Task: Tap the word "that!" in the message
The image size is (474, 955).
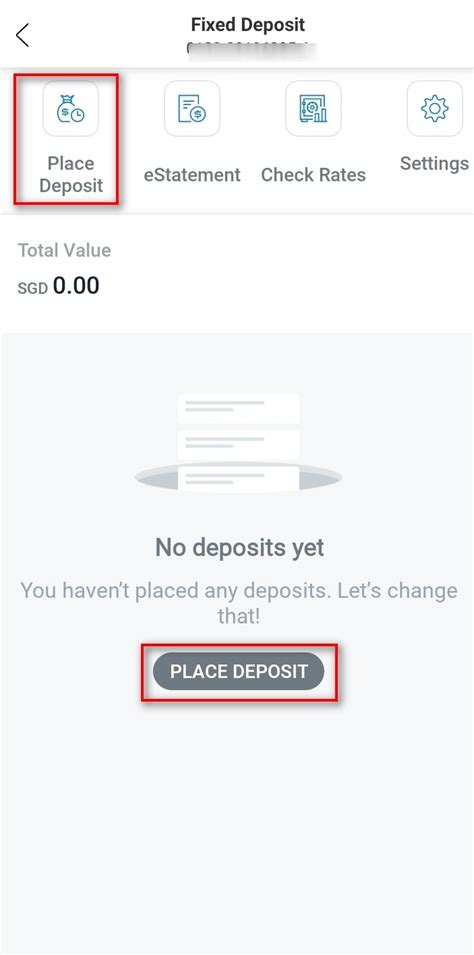Action: click(x=239, y=616)
